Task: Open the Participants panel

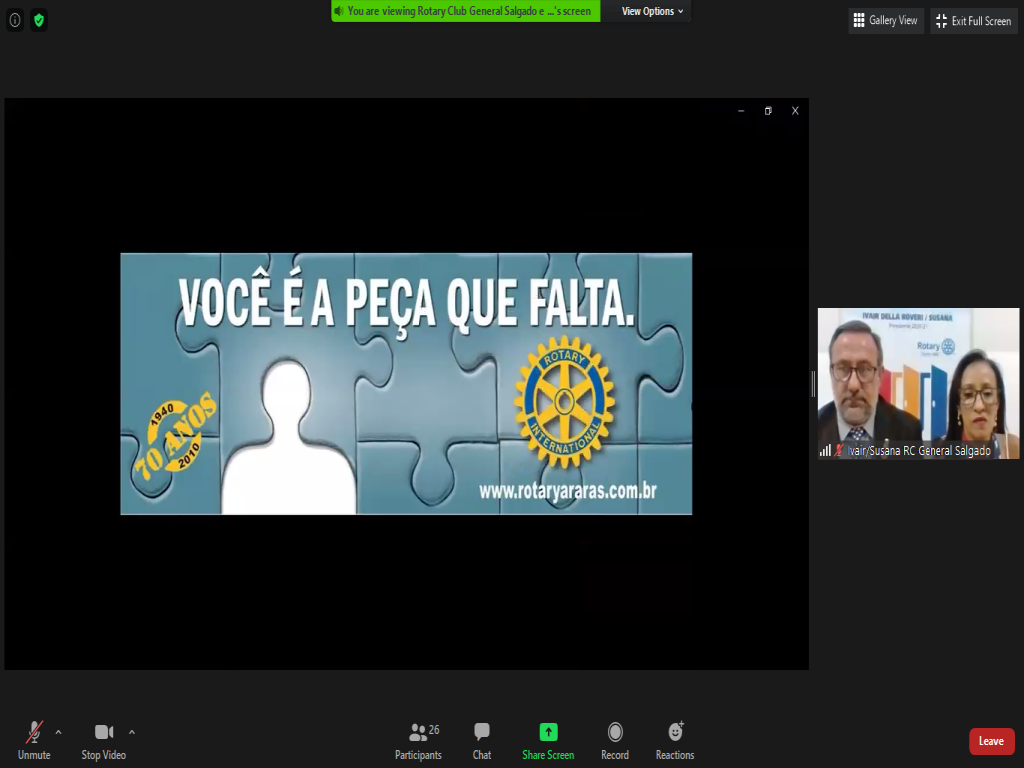Action: (x=418, y=741)
